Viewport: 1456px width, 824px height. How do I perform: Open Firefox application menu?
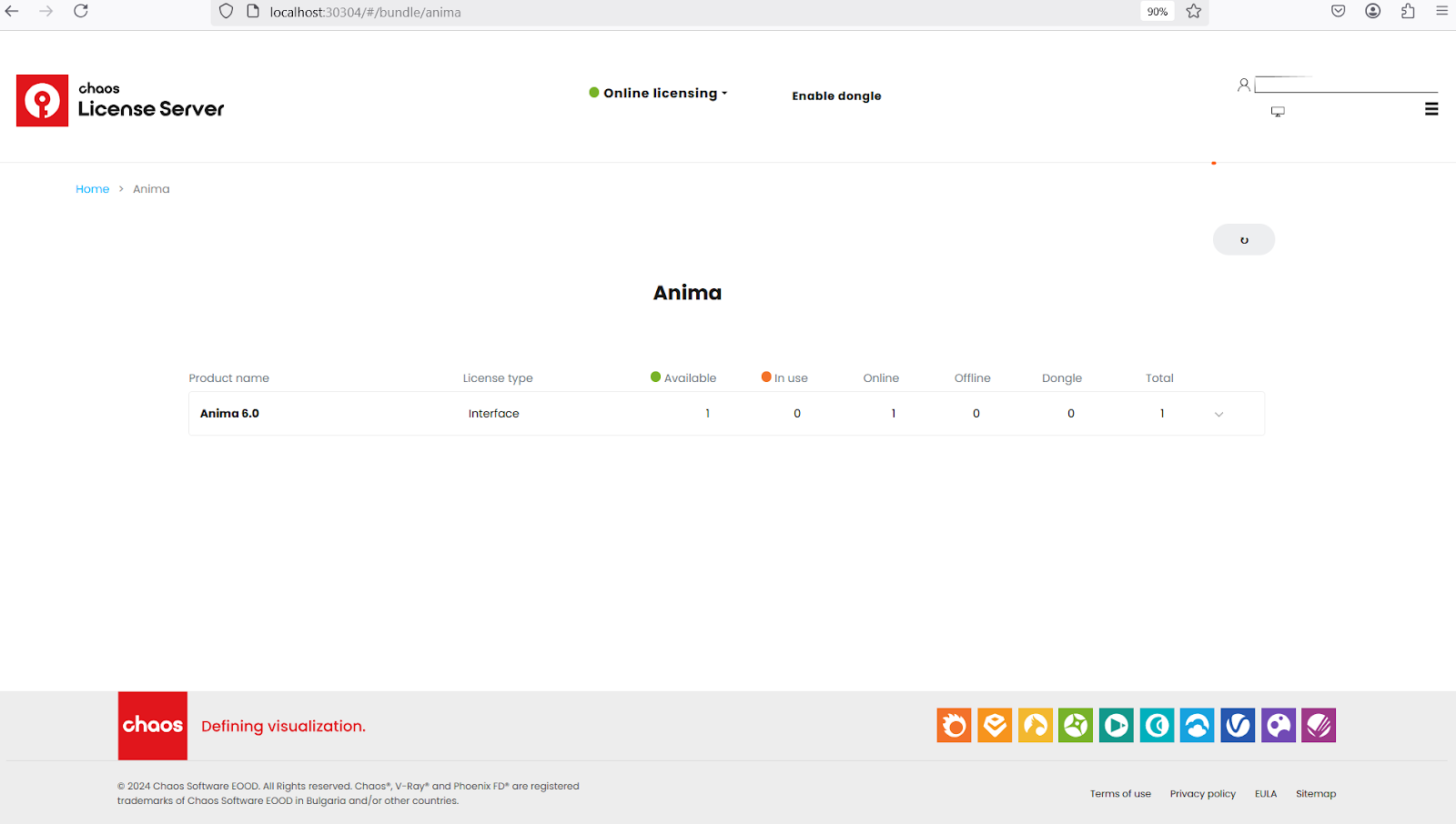tap(1441, 12)
